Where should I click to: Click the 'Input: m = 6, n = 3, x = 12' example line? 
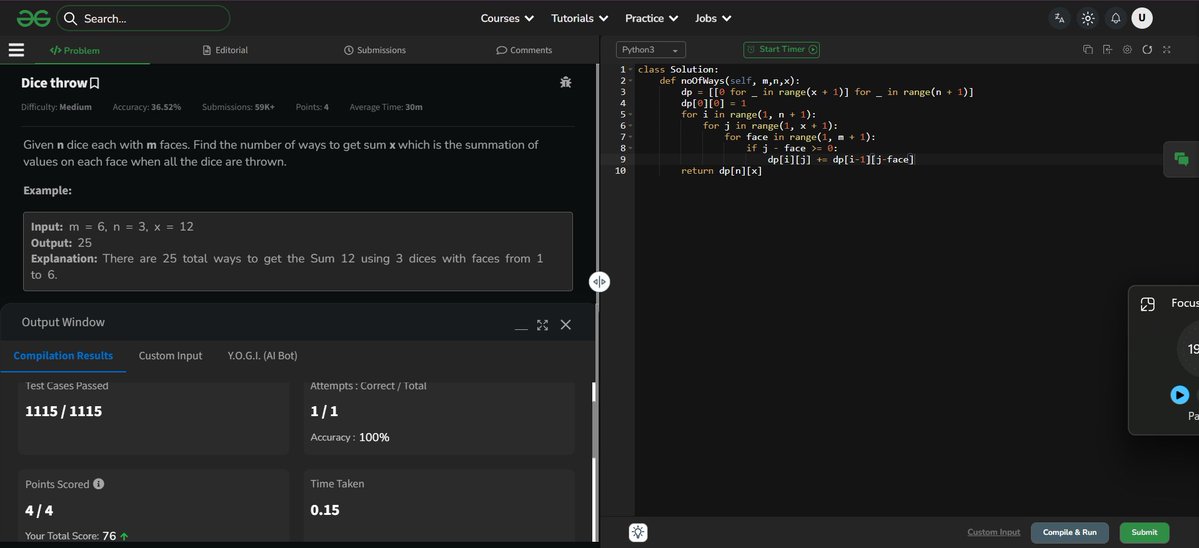coord(112,227)
